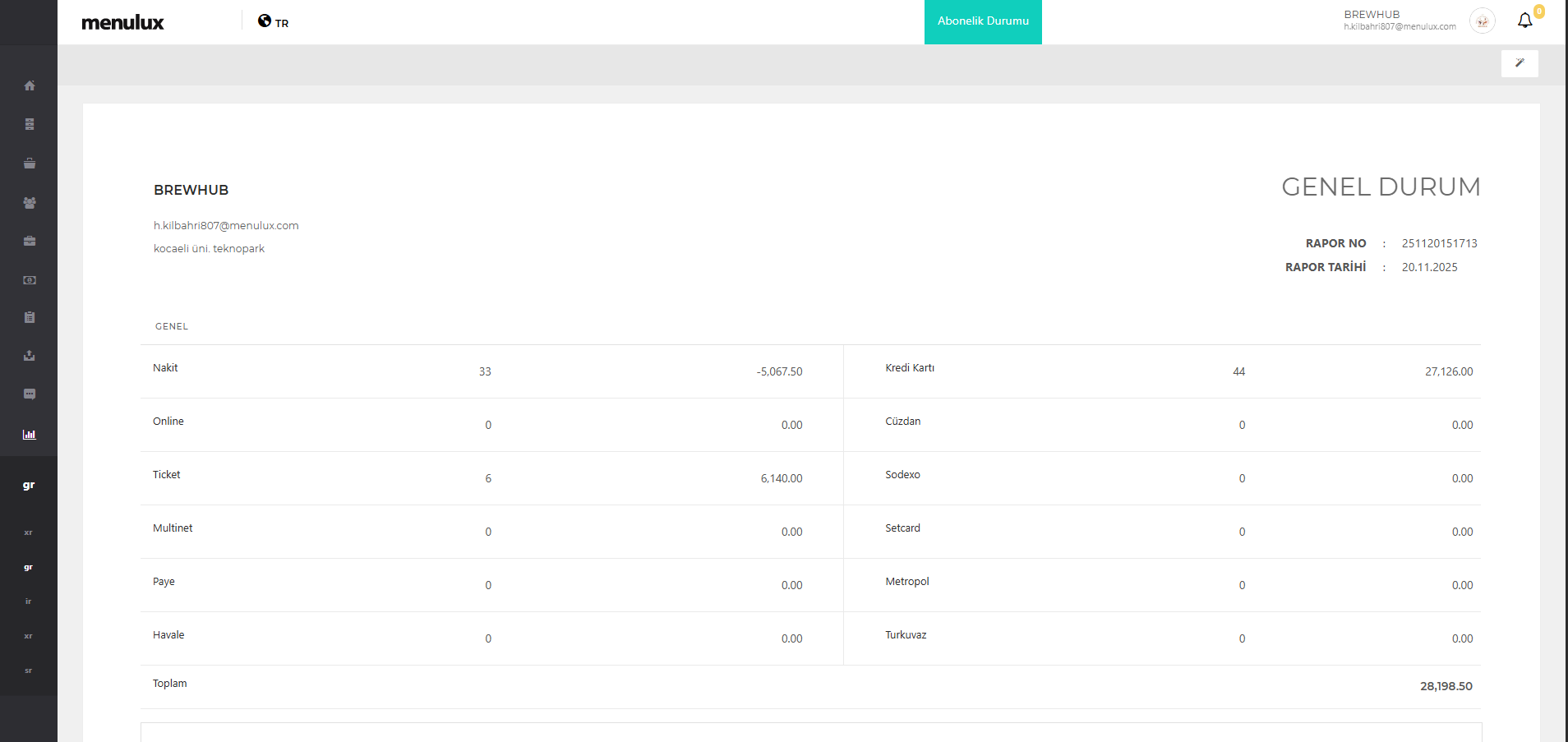Open the chat message sidebar icon
1568x742 pixels.
click(x=30, y=394)
